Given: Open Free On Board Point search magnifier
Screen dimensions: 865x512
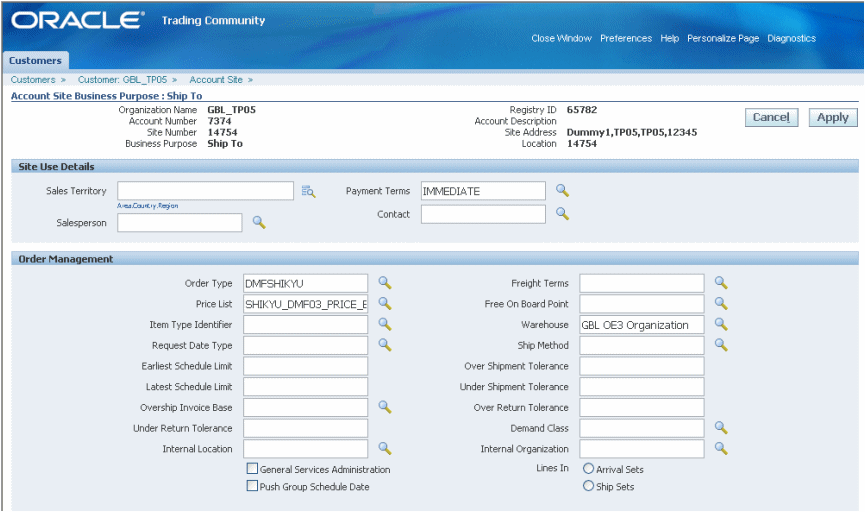Looking at the screenshot, I should pyautogui.click(x=721, y=303).
